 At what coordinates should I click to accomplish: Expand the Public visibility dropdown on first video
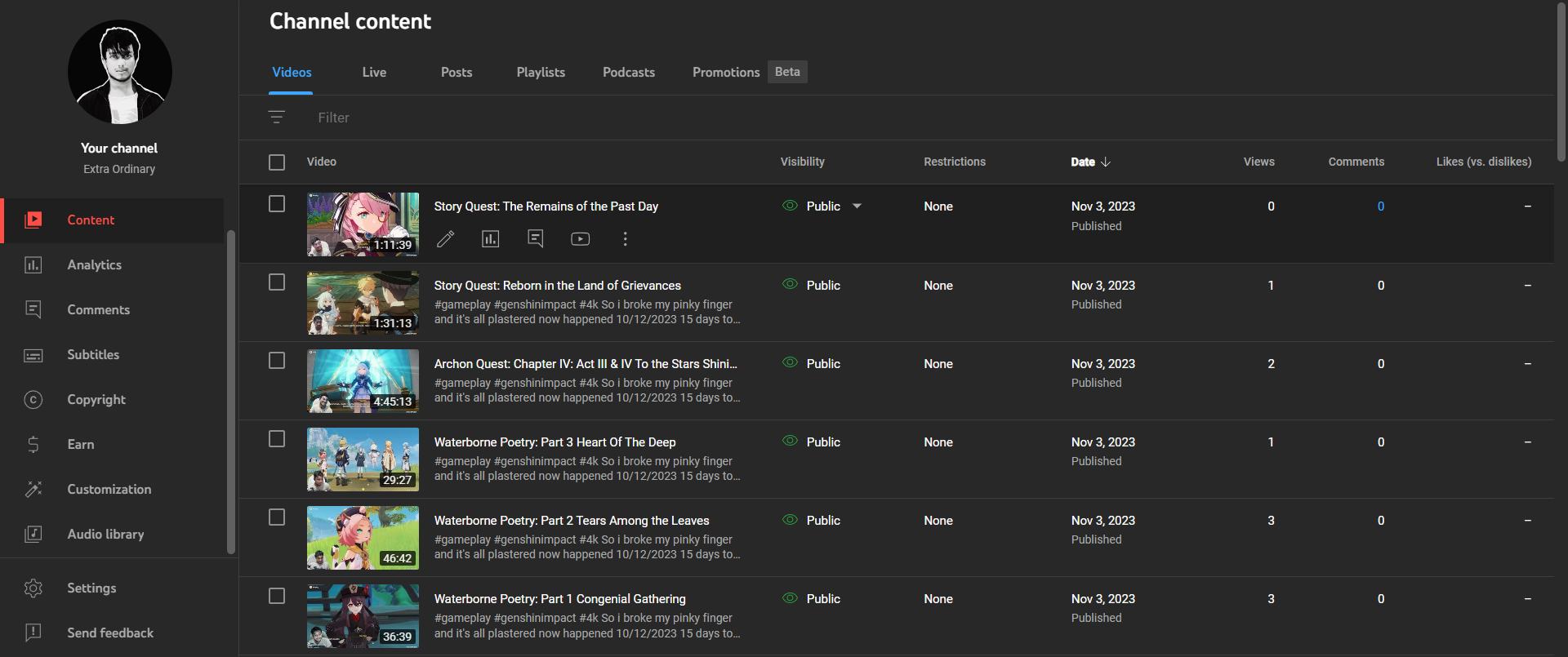857,206
